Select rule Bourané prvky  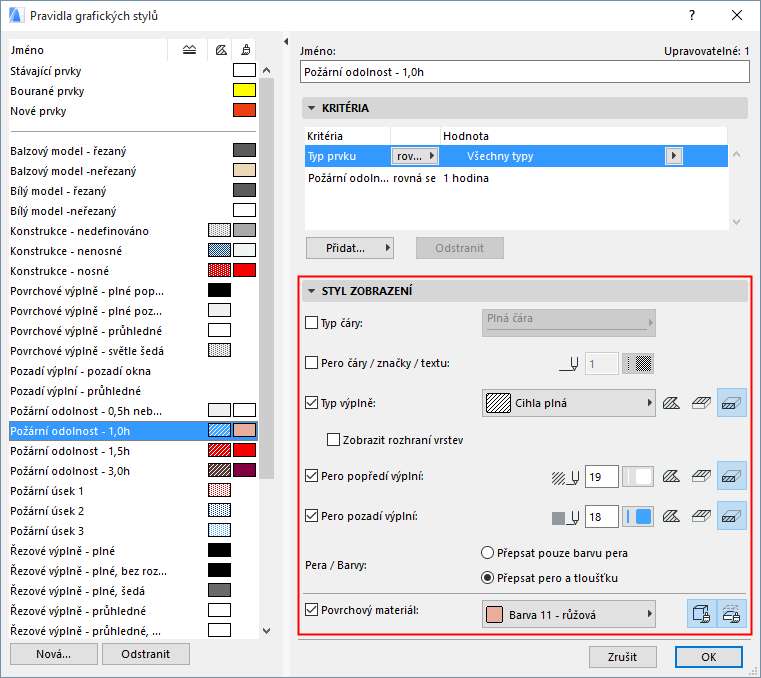(133, 91)
